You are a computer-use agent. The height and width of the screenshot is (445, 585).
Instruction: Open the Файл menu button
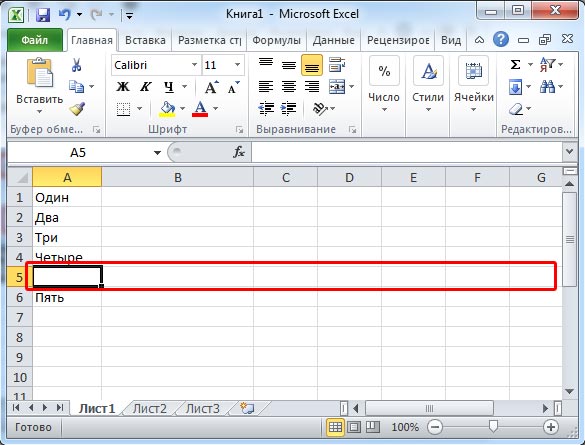(x=35, y=40)
